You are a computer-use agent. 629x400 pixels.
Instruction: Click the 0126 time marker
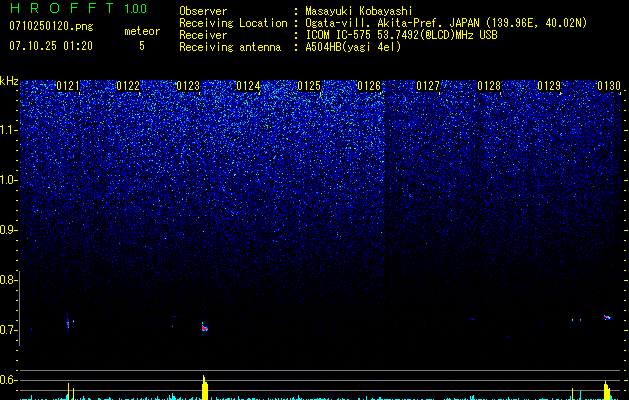coord(369,86)
